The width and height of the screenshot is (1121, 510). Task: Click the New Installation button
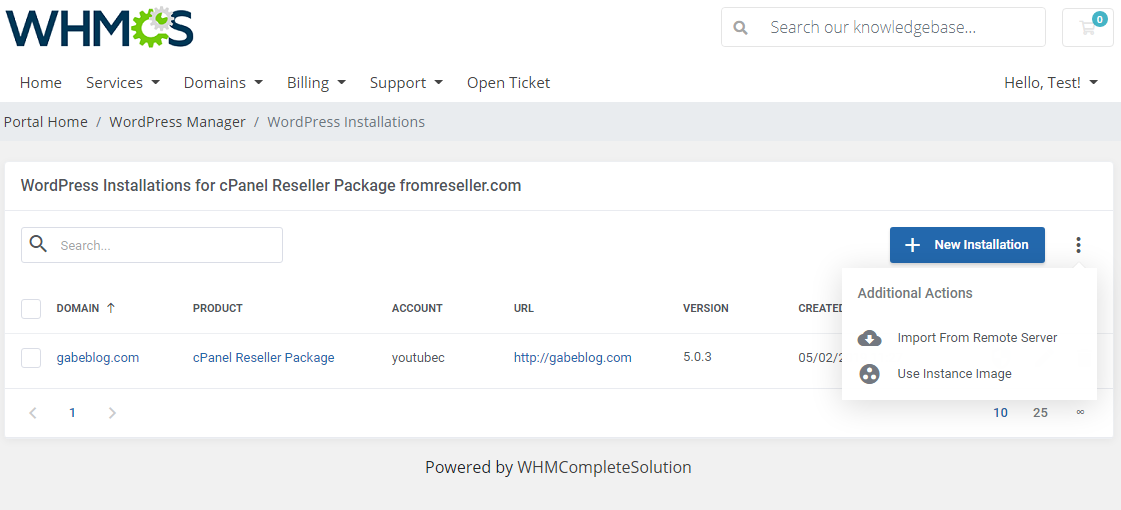point(967,245)
